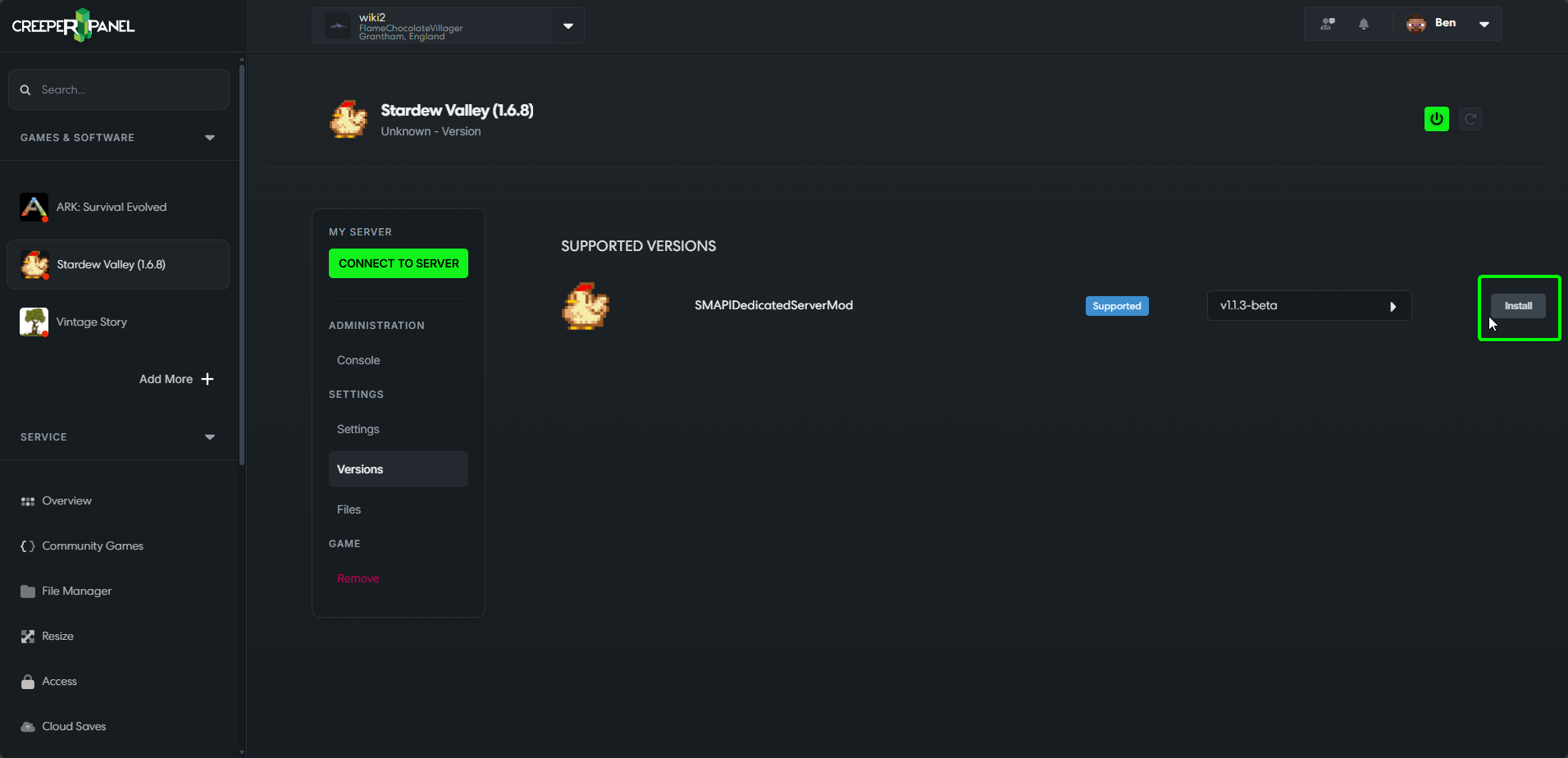The height and width of the screenshot is (758, 1568).
Task: Open the Files menu item
Action: [349, 509]
